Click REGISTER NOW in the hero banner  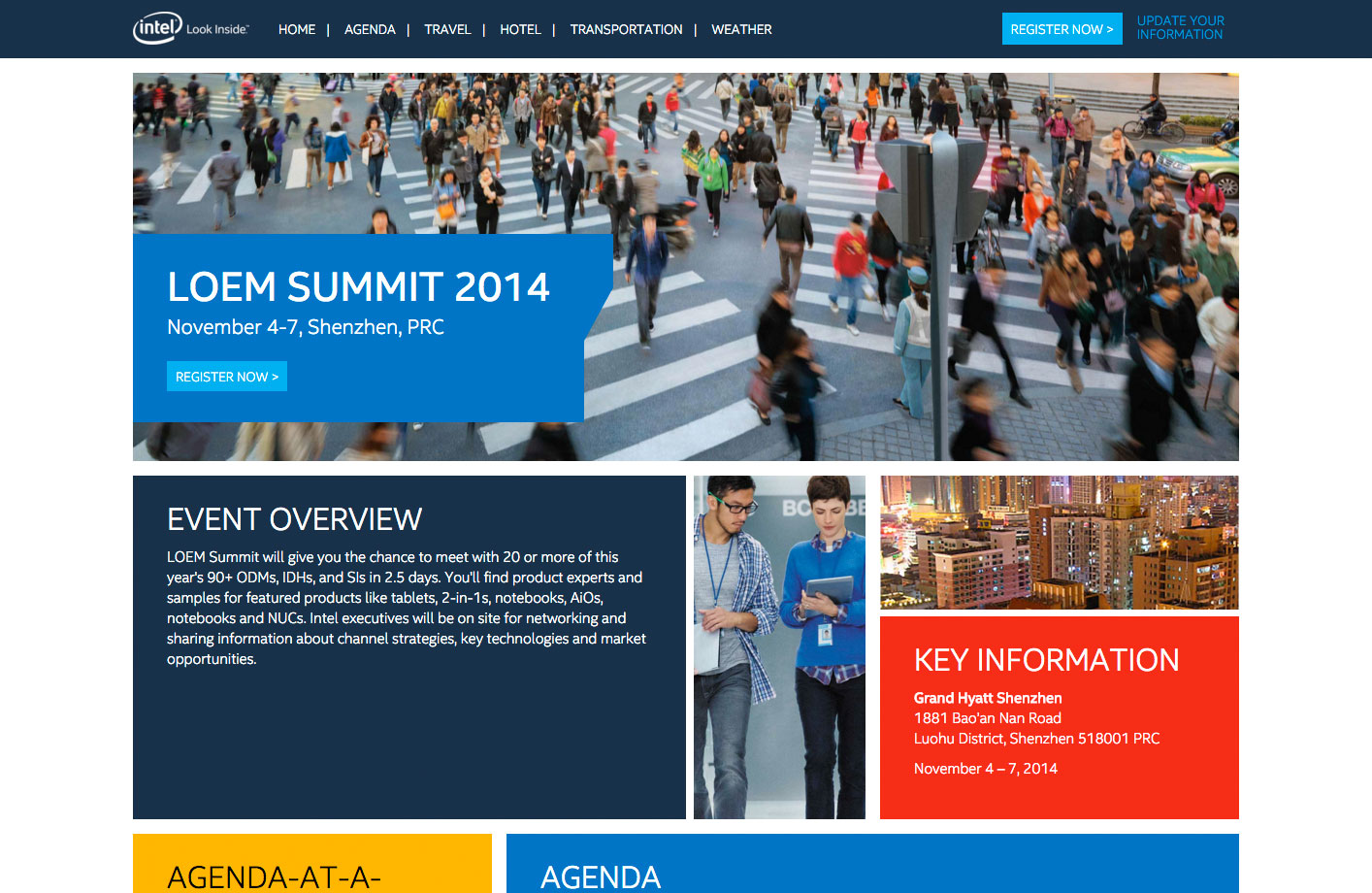(226, 377)
